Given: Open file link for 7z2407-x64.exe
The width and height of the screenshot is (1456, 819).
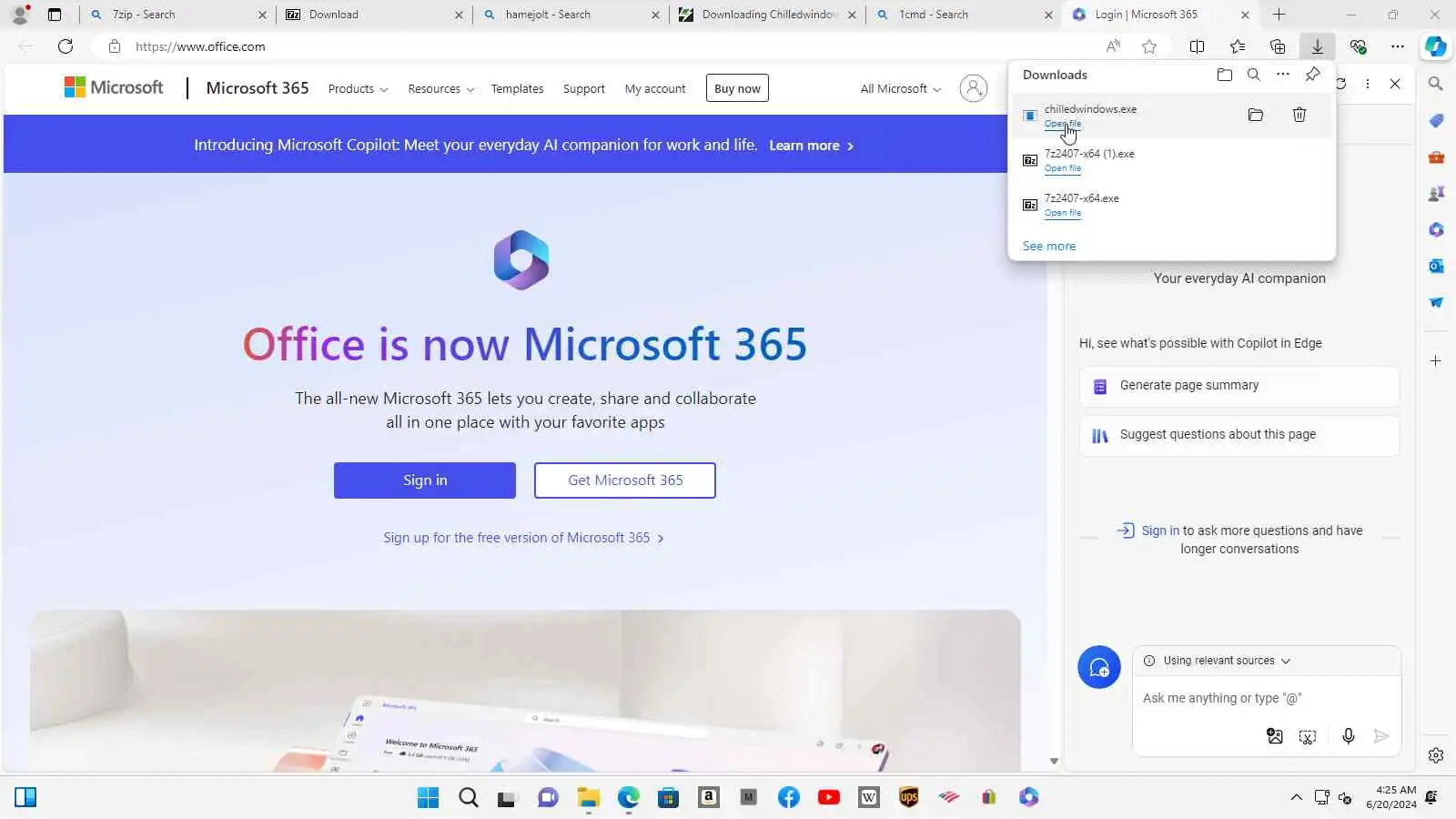Looking at the screenshot, I should click(x=1063, y=213).
